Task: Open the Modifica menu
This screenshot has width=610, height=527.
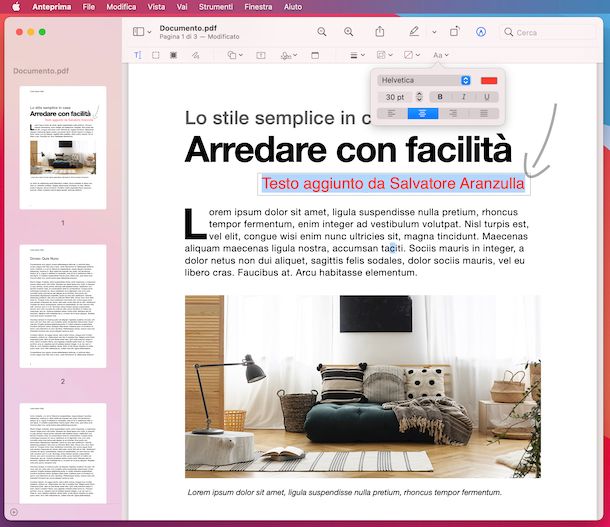Action: (121, 6)
